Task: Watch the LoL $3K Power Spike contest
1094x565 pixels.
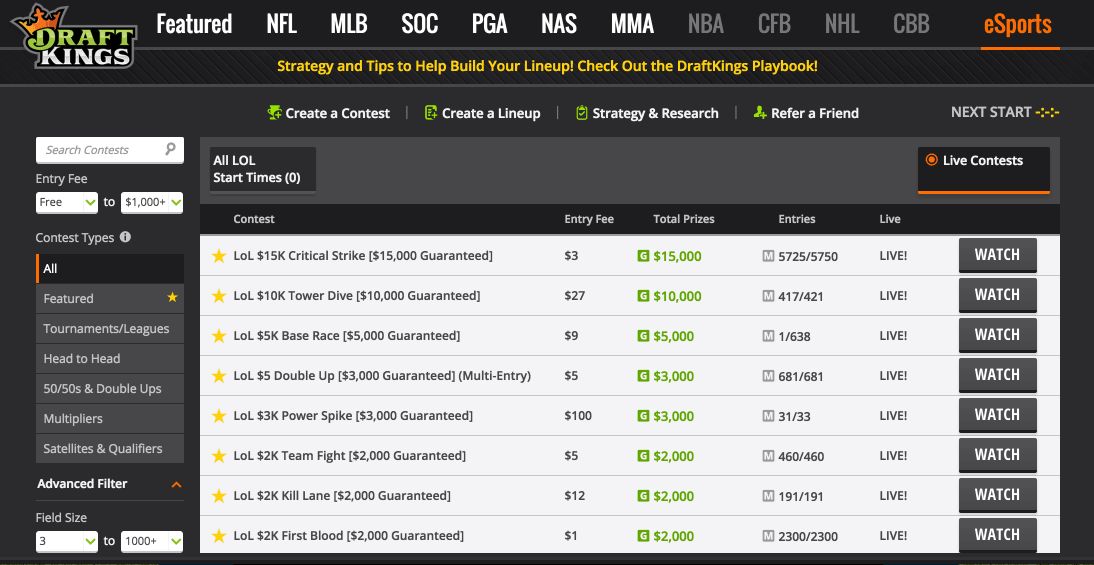Action: tap(998, 415)
